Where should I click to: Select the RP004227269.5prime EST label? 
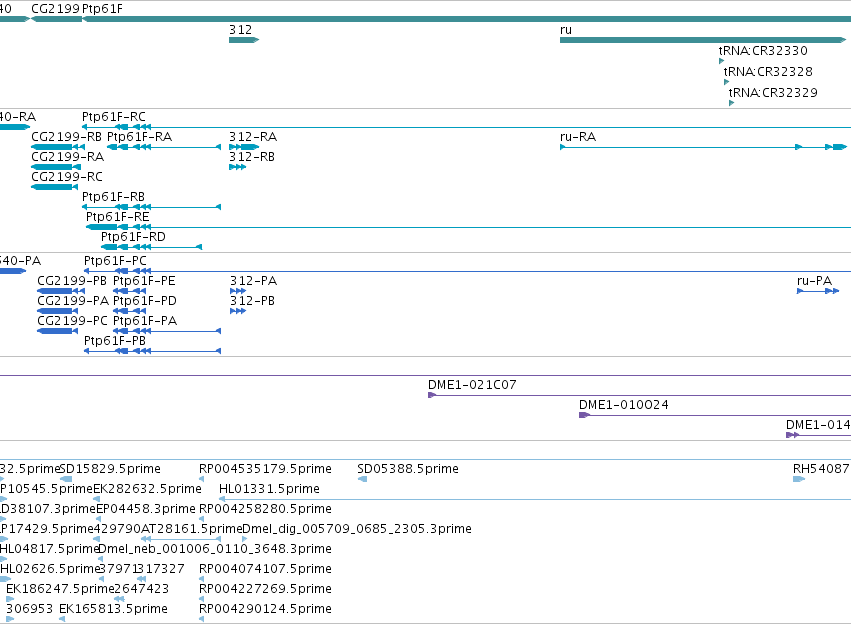265,589
